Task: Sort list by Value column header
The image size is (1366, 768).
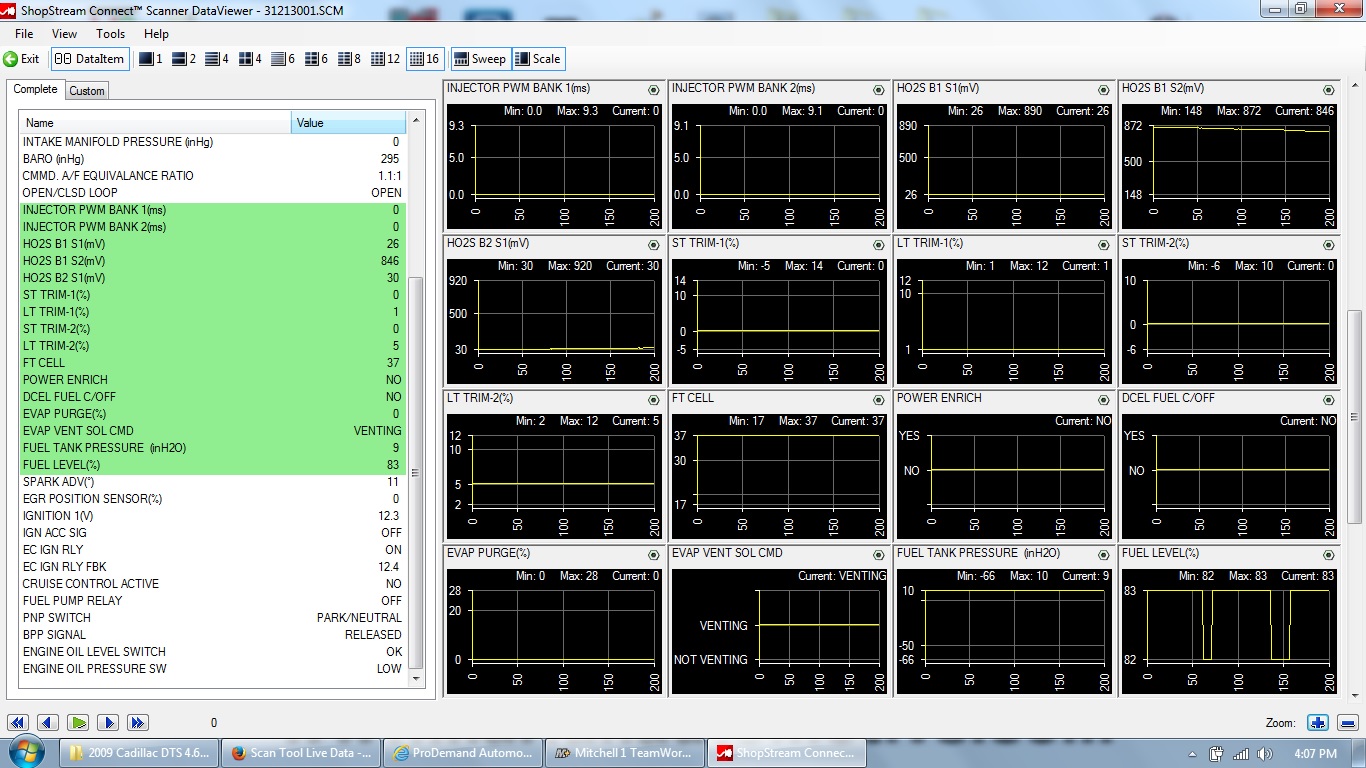Action: pos(349,123)
